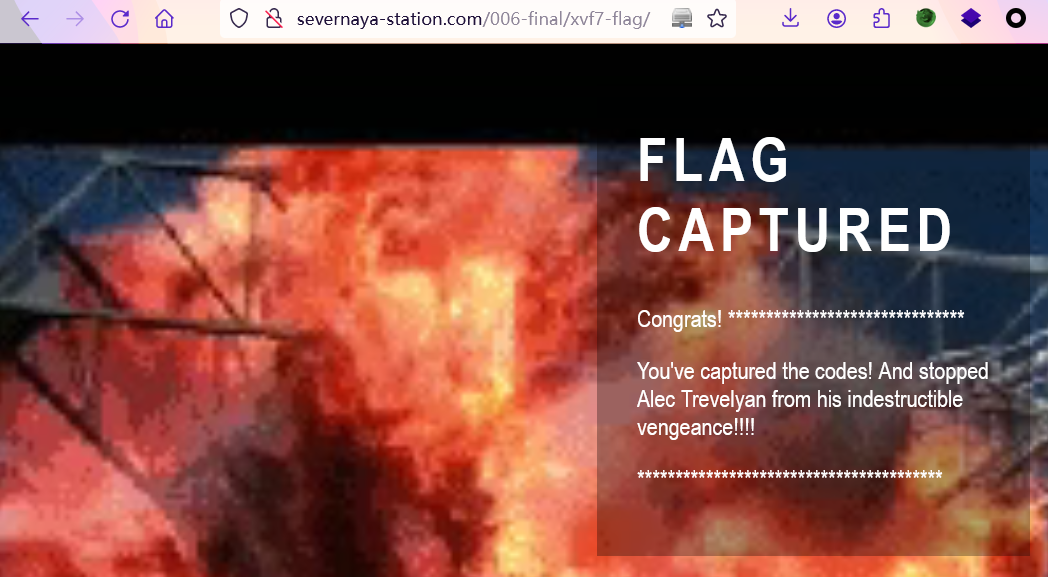
Task: Click the purple stacked layers extension
Action: [971, 18]
